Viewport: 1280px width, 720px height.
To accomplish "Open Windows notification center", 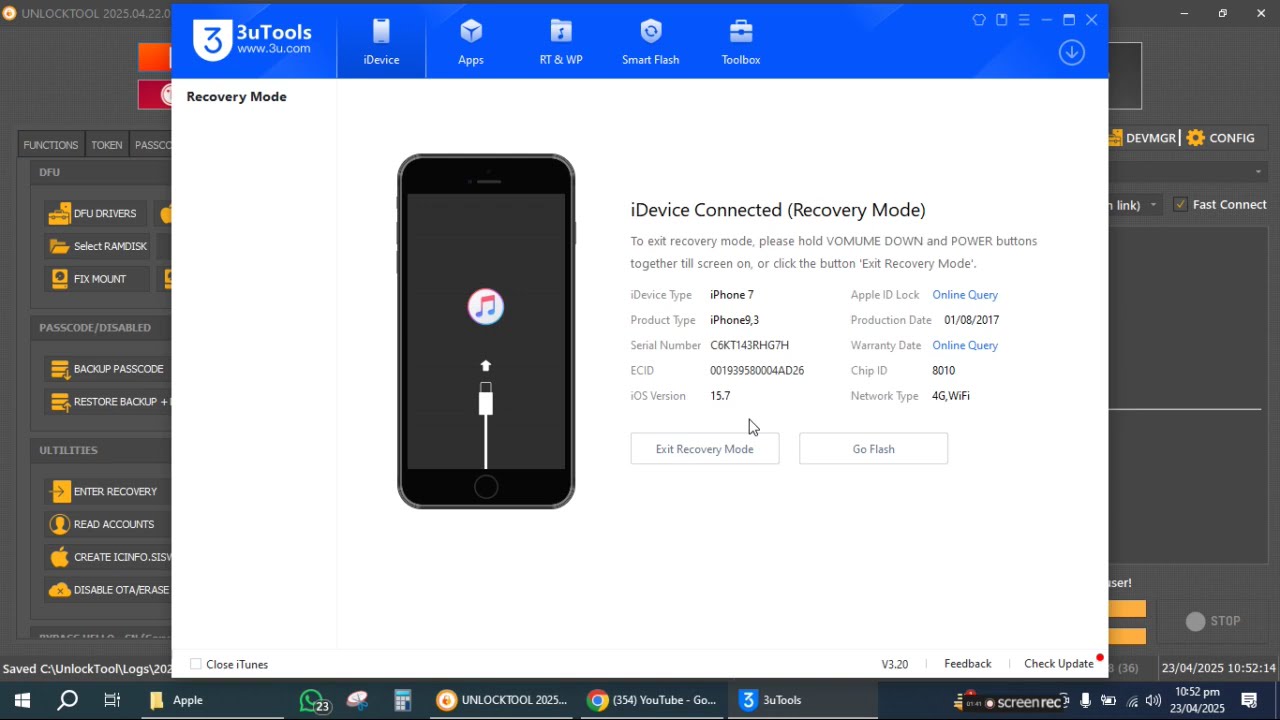I will point(1249,700).
